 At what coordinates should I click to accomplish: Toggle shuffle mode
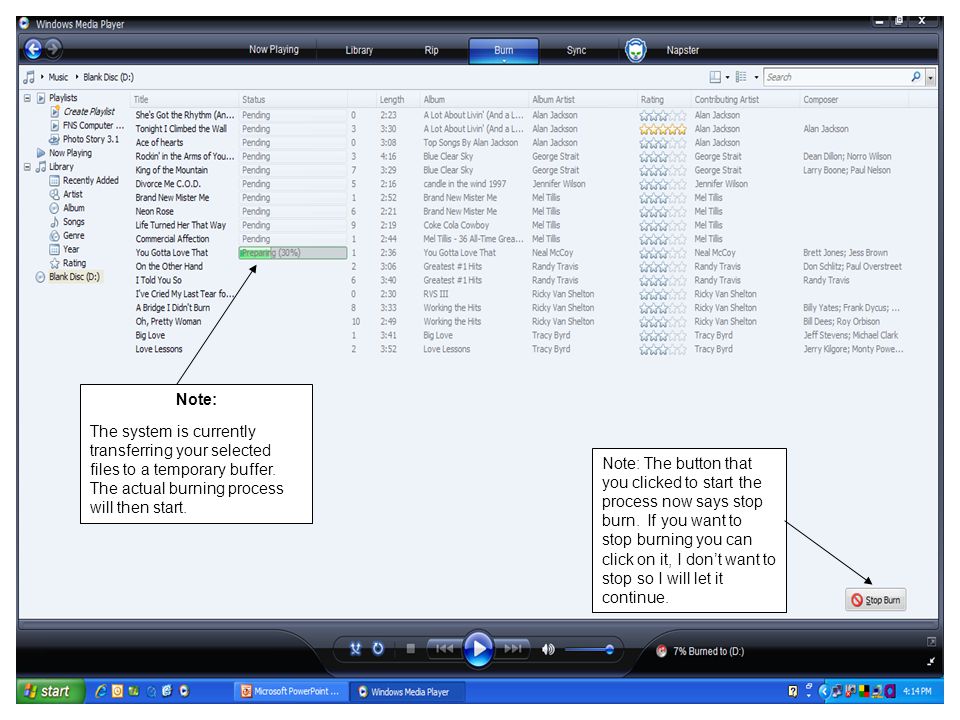[356, 649]
